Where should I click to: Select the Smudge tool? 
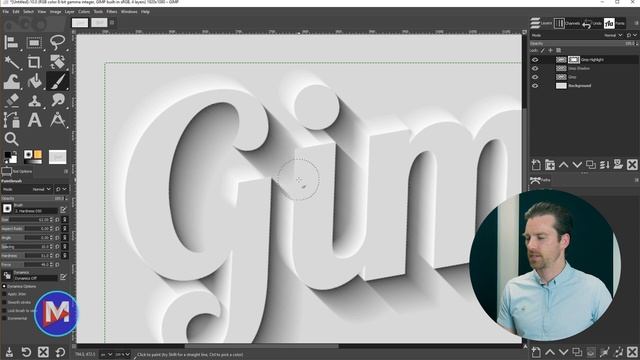pos(58,100)
